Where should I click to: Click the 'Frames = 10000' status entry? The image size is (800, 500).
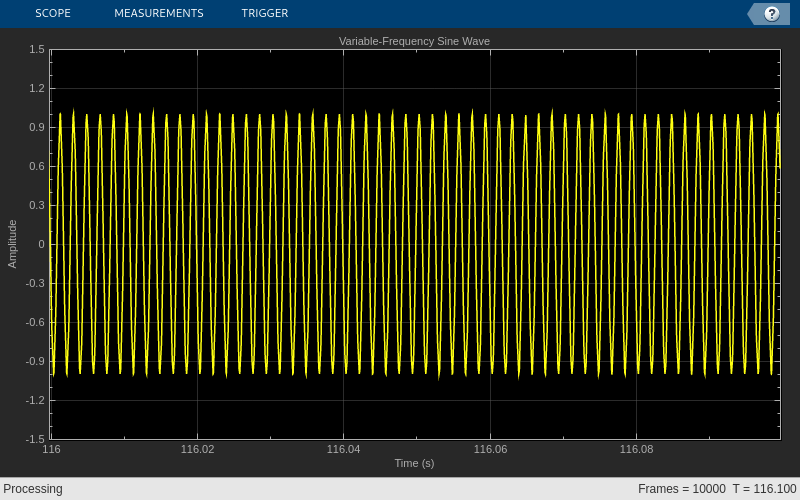pos(682,489)
